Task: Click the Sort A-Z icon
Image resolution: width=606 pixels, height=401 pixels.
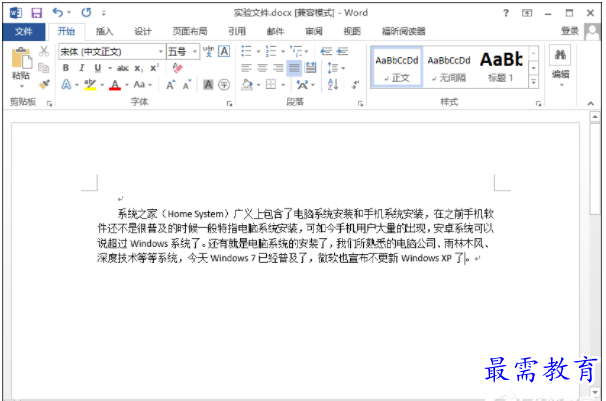Action: [x=333, y=85]
